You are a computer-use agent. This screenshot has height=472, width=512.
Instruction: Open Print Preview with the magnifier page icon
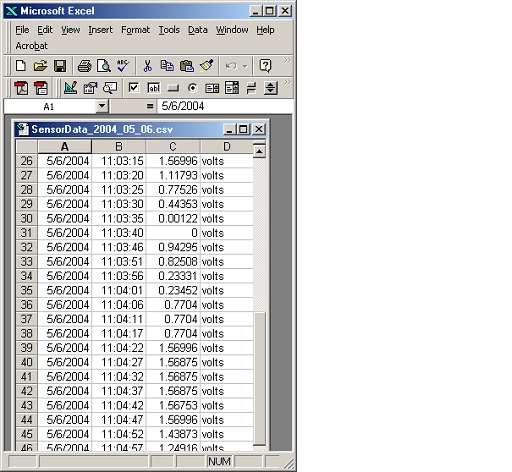coord(104,66)
